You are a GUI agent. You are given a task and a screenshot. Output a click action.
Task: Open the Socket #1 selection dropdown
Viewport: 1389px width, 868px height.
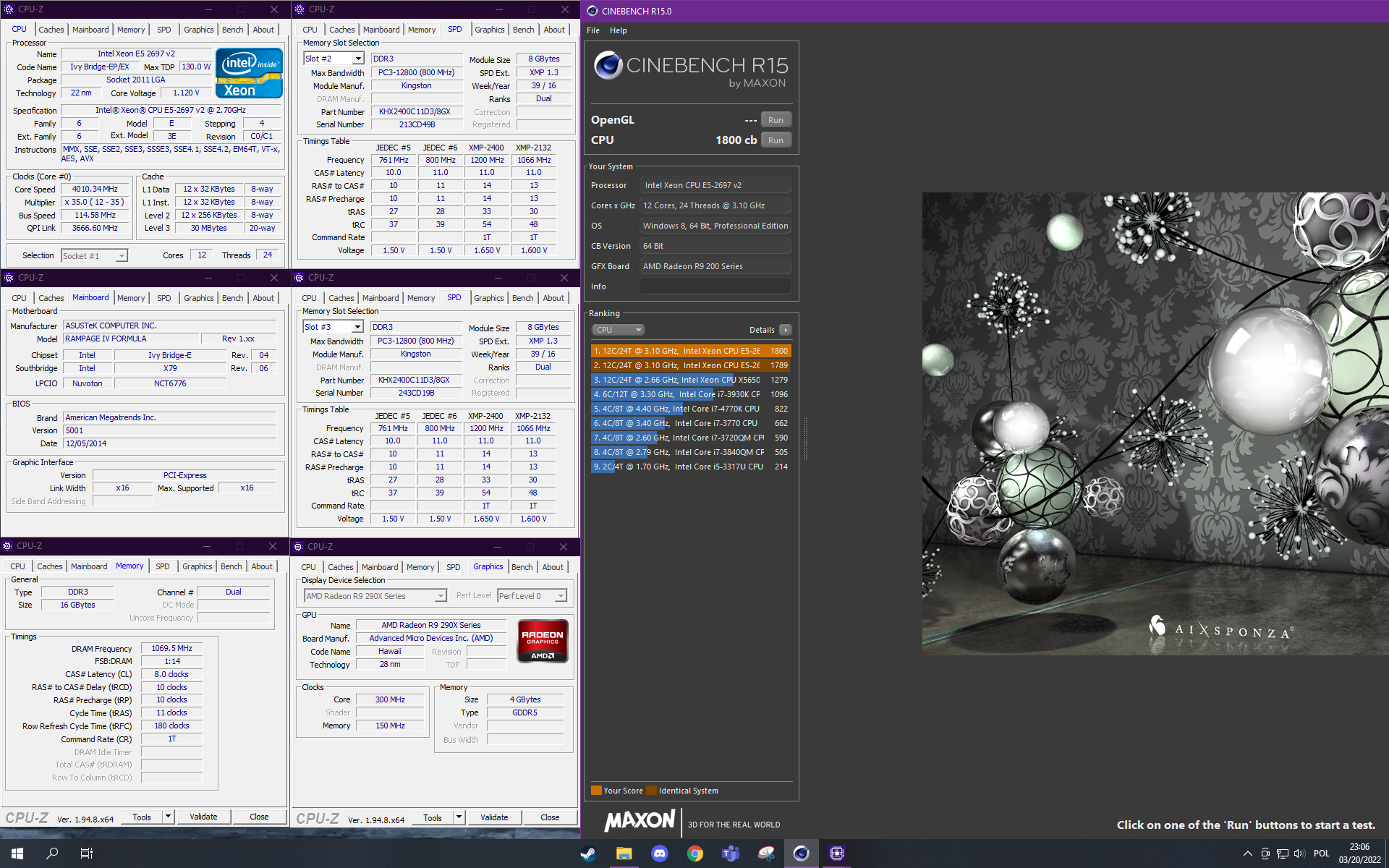click(122, 256)
